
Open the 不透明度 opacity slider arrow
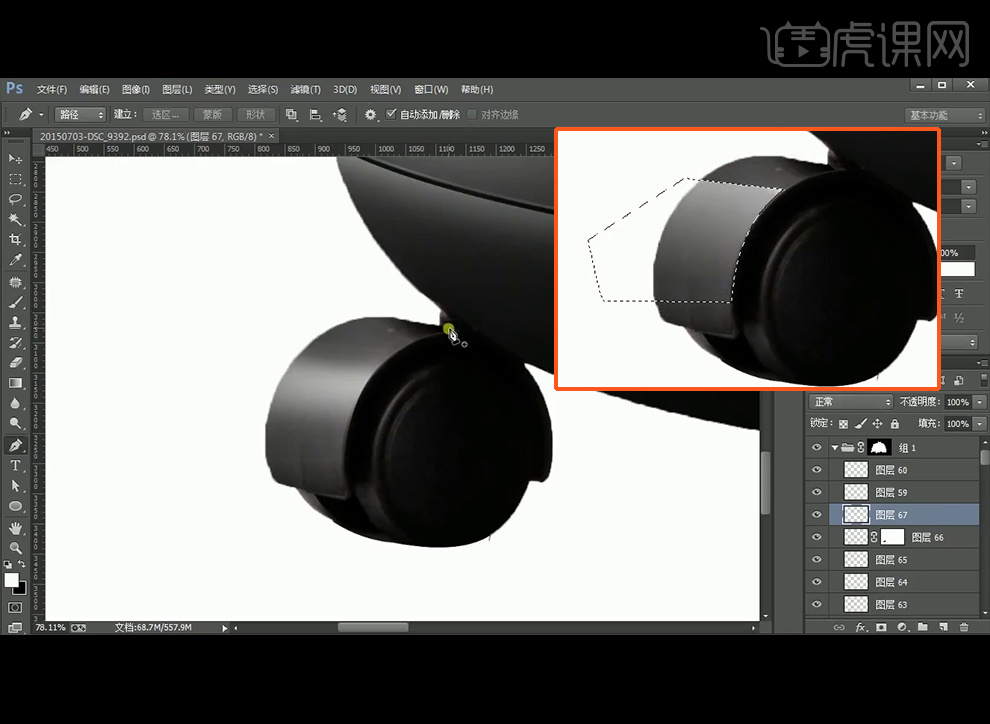(x=980, y=401)
